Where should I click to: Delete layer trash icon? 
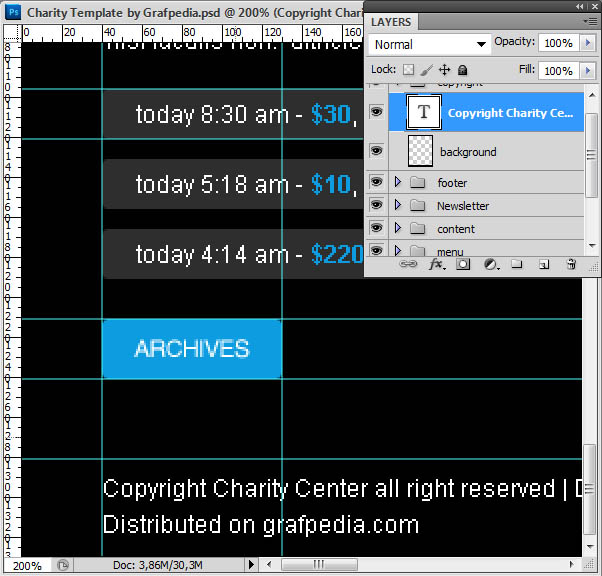click(571, 264)
